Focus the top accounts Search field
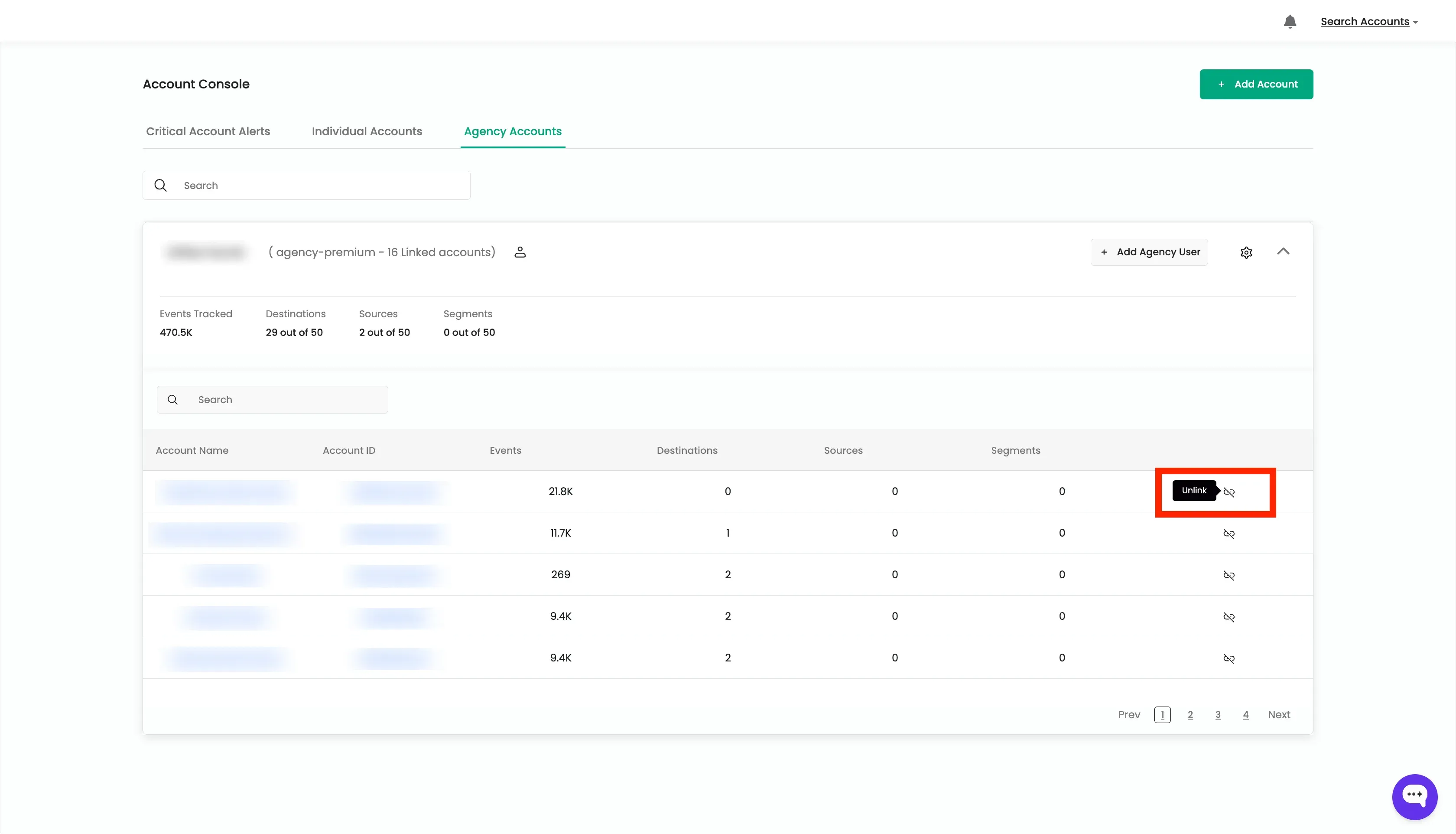1456x834 pixels. click(306, 185)
